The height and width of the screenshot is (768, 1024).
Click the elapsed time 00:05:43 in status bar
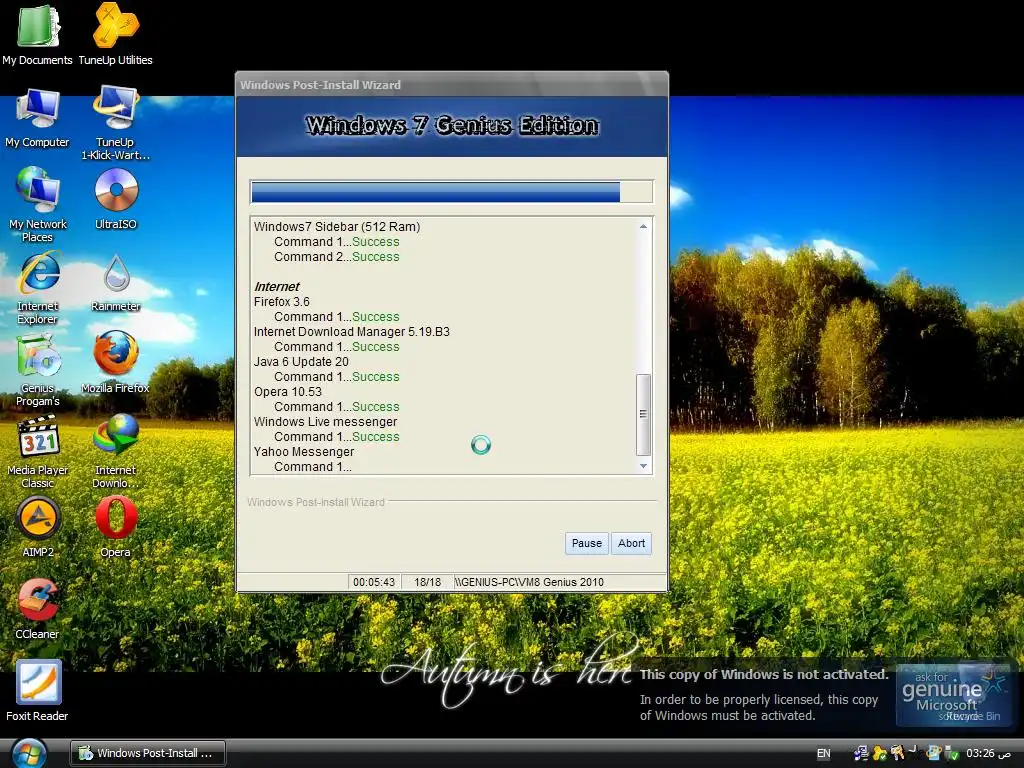374,582
